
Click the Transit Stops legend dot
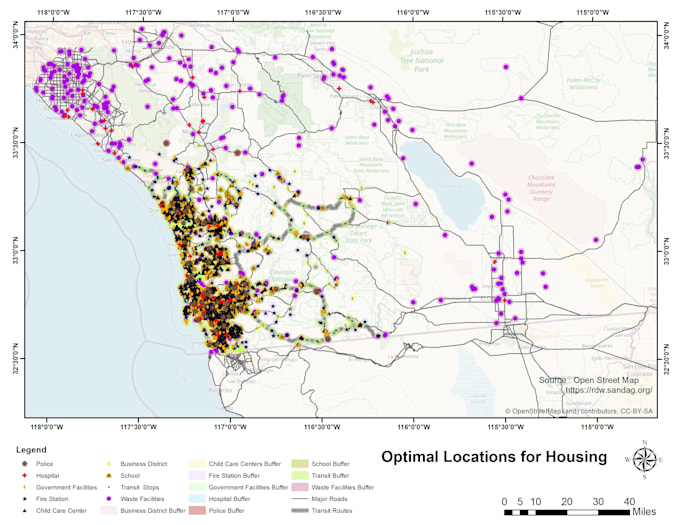[109, 487]
